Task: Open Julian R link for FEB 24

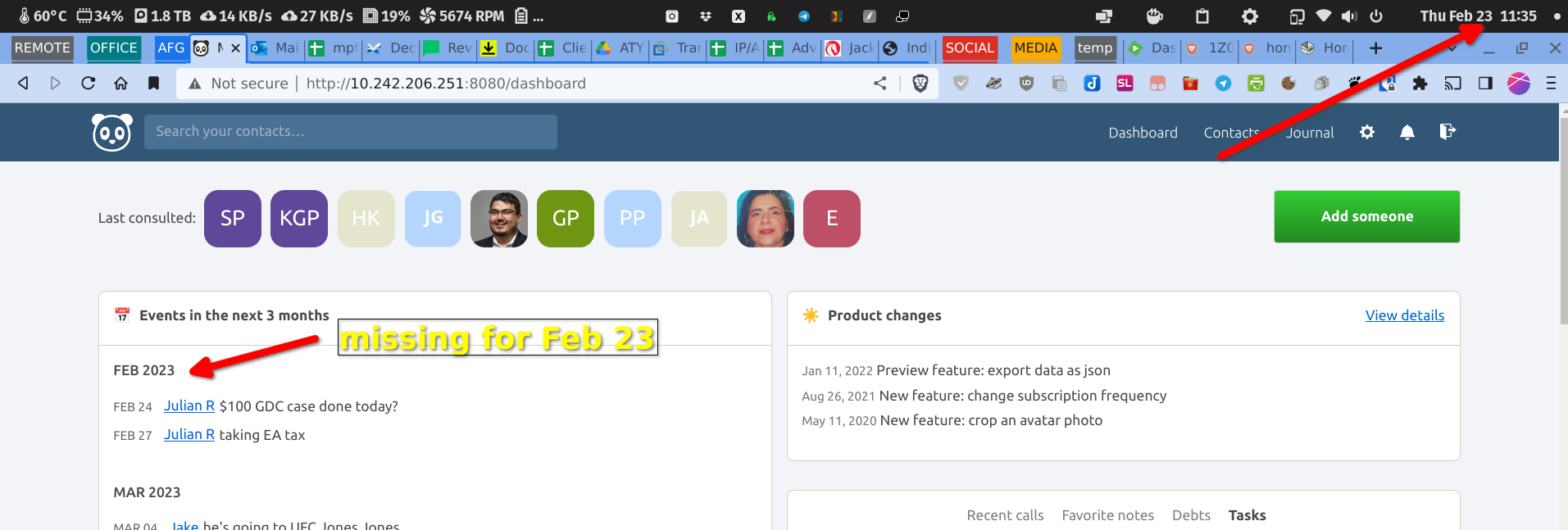Action: [189, 406]
